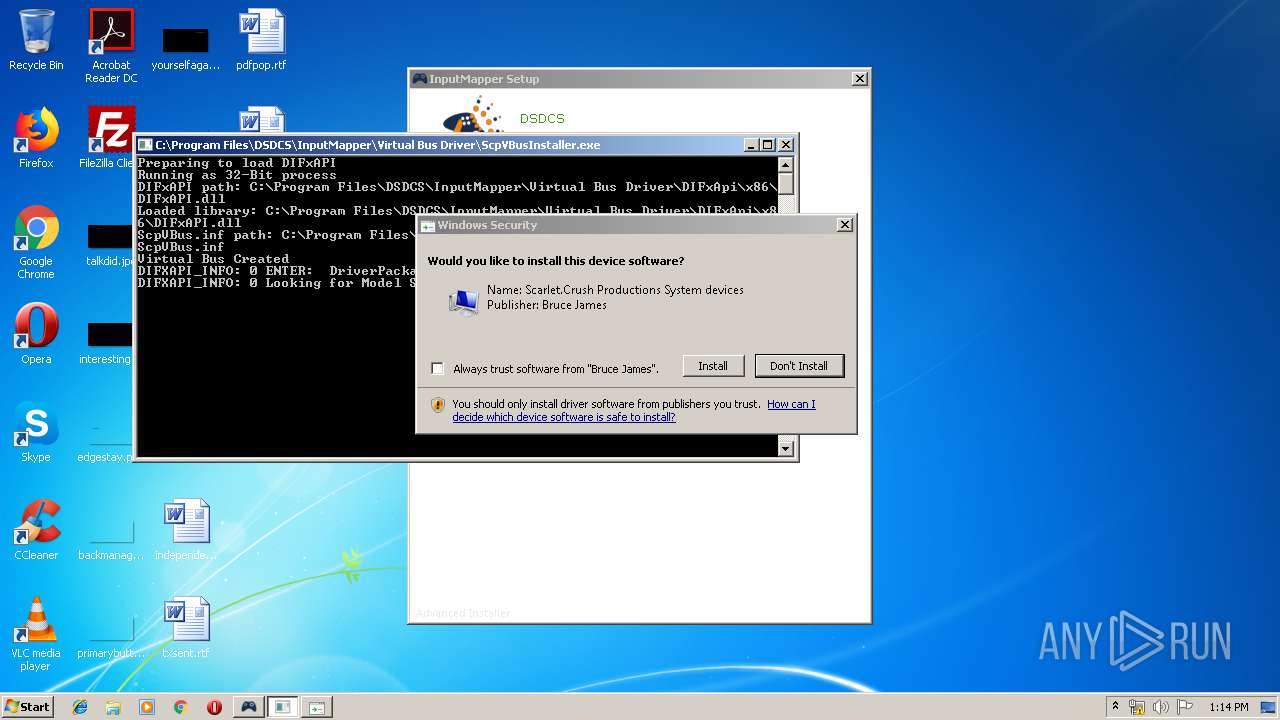Open yourselfaga... desktop file
Viewport: 1280px width, 720px height.
tap(186, 46)
